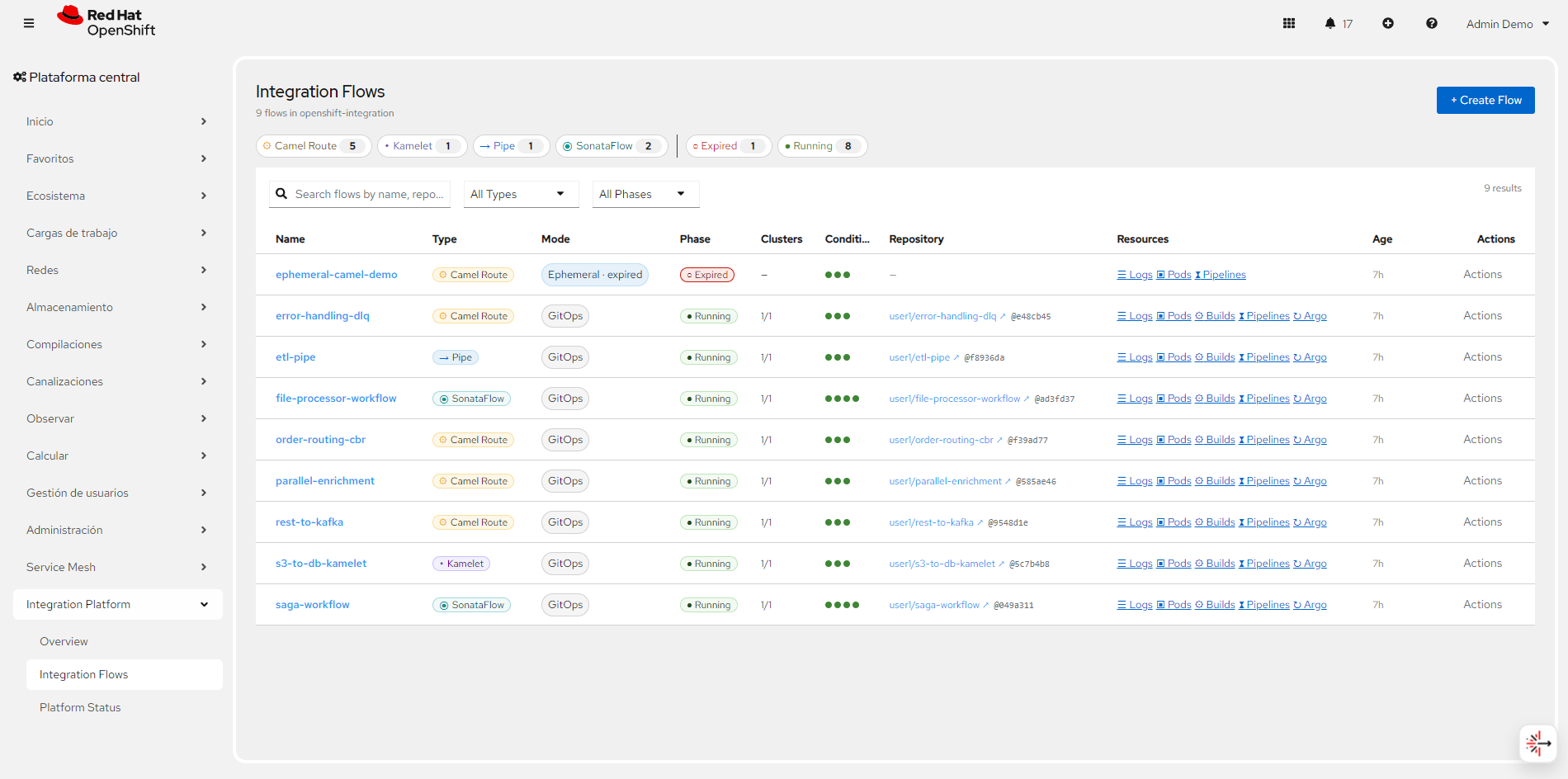
Task: Open external link icon for error-handling-dlq repository
Action: click(1003, 316)
